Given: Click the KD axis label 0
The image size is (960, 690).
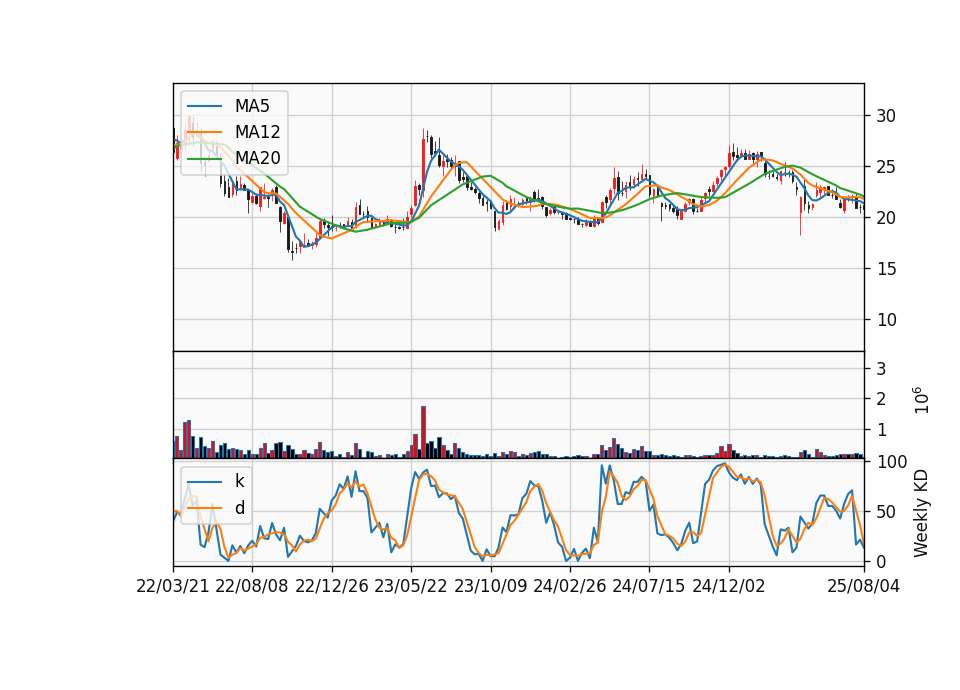Looking at the screenshot, I should point(881,561).
